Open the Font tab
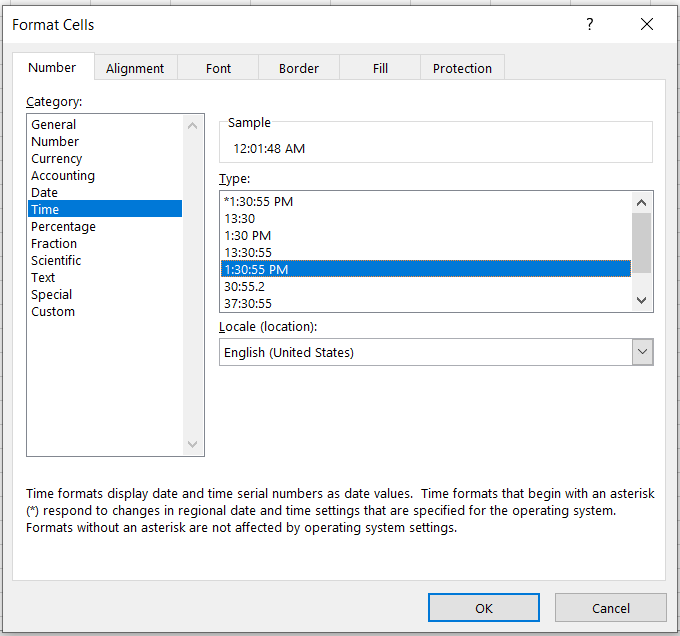 coord(218,68)
